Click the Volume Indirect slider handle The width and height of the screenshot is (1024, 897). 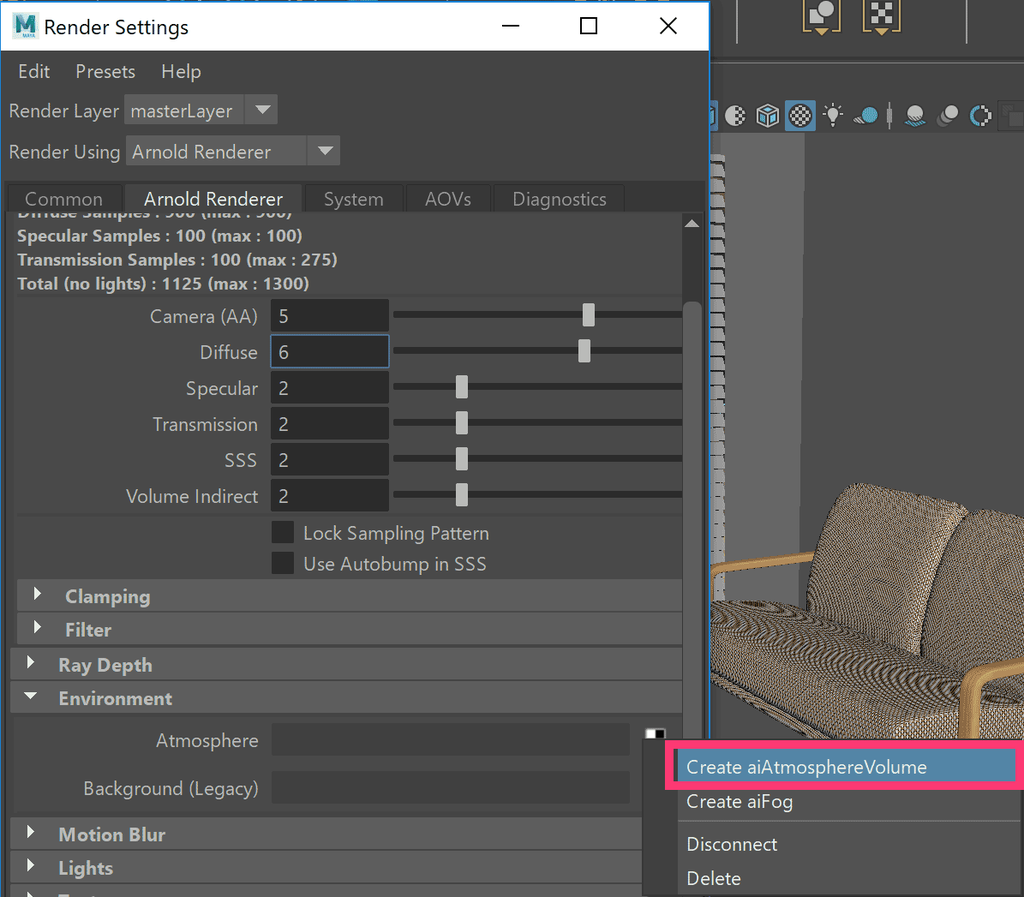point(462,494)
